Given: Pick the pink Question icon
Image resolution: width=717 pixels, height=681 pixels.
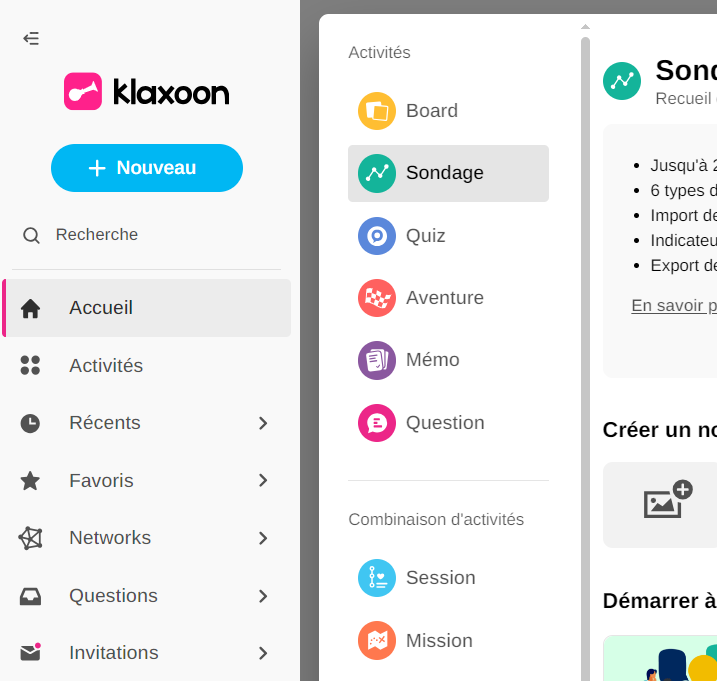Looking at the screenshot, I should point(377,423).
